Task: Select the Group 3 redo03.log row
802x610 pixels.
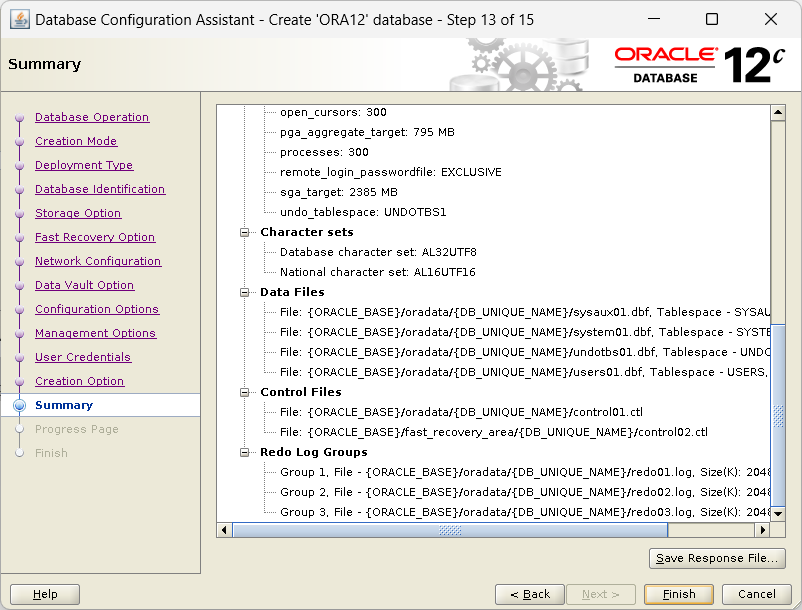Action: (525, 512)
